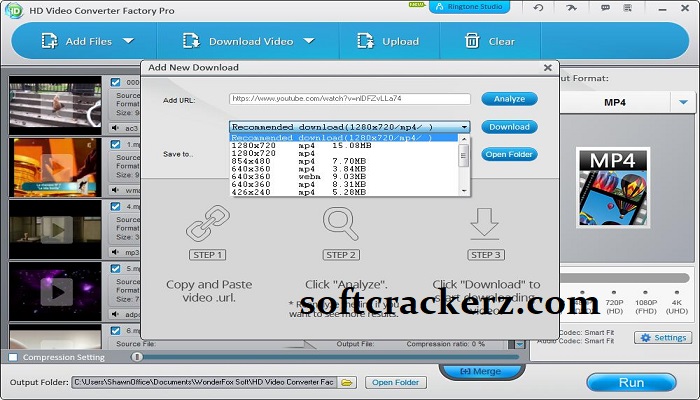Image resolution: width=700 pixels, height=400 pixels.
Task: Click the Step 1 chain link icon
Action: [x=208, y=223]
